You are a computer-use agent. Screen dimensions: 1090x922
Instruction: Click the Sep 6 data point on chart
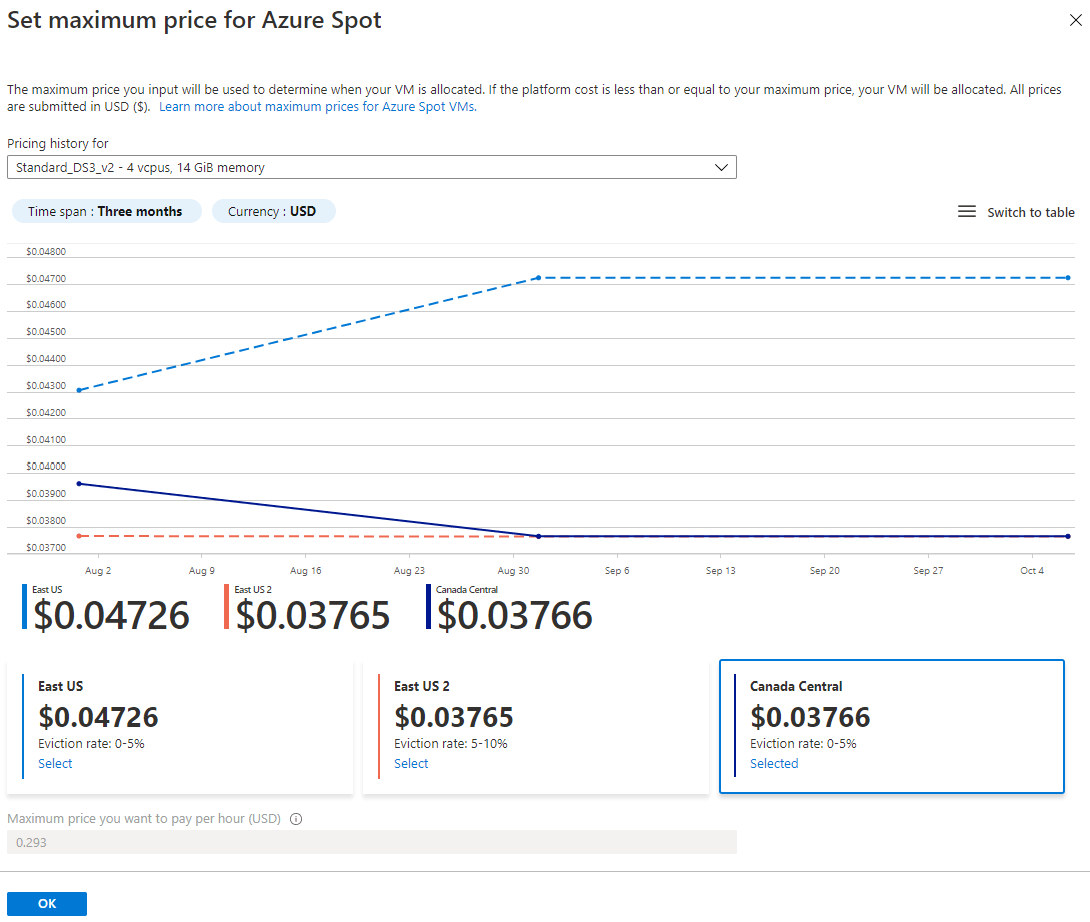pyautogui.click(x=617, y=536)
